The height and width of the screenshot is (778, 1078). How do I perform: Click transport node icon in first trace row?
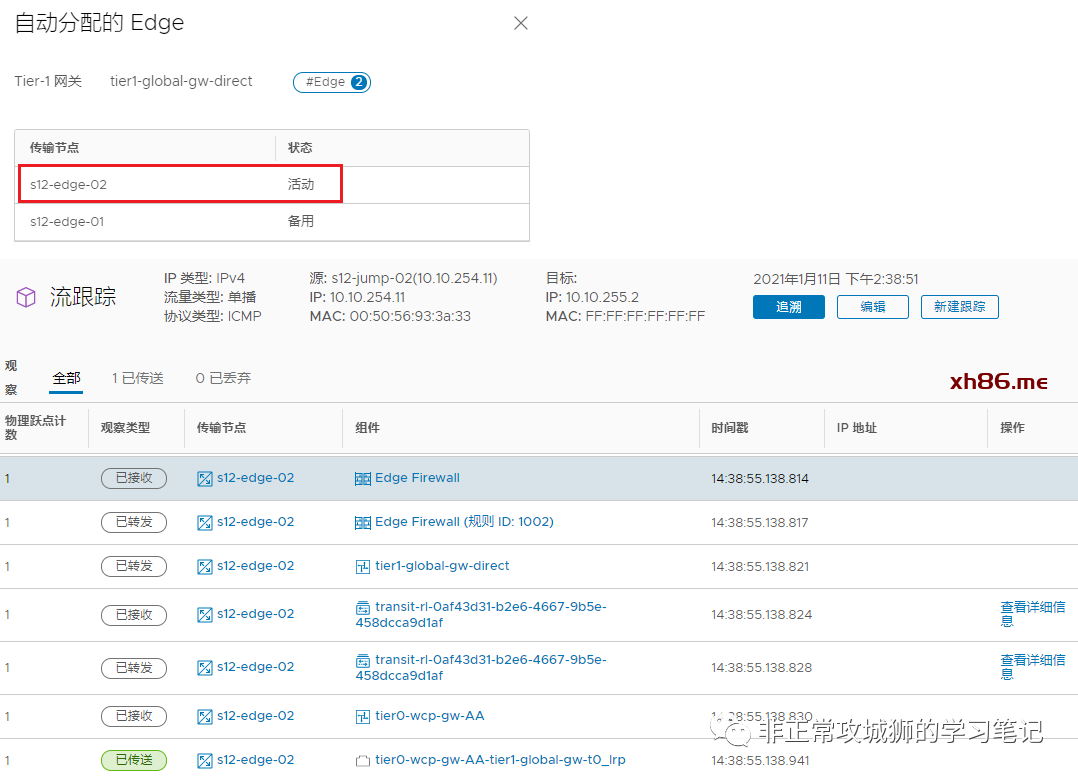click(205, 479)
